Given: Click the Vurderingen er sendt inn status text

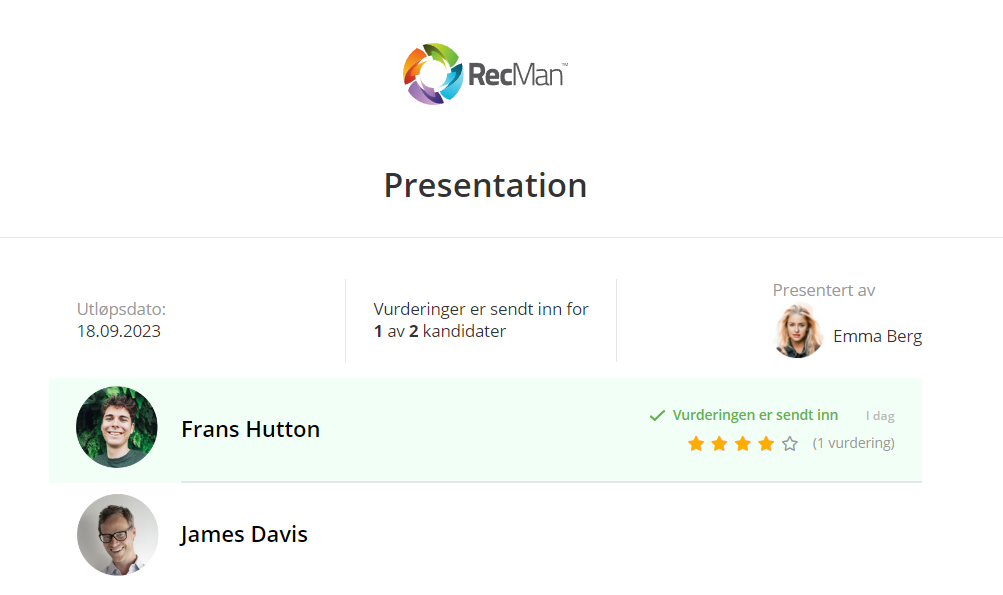Looking at the screenshot, I should tap(755, 415).
